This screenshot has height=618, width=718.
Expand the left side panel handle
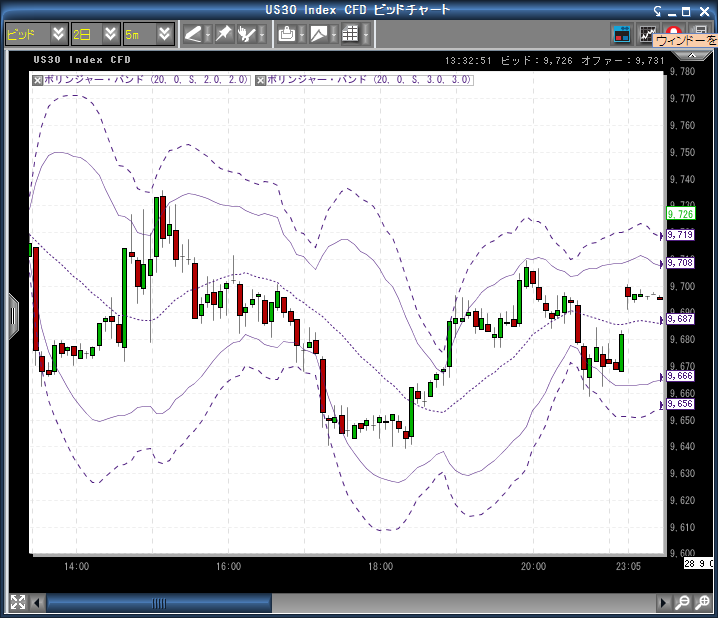tap(13, 315)
